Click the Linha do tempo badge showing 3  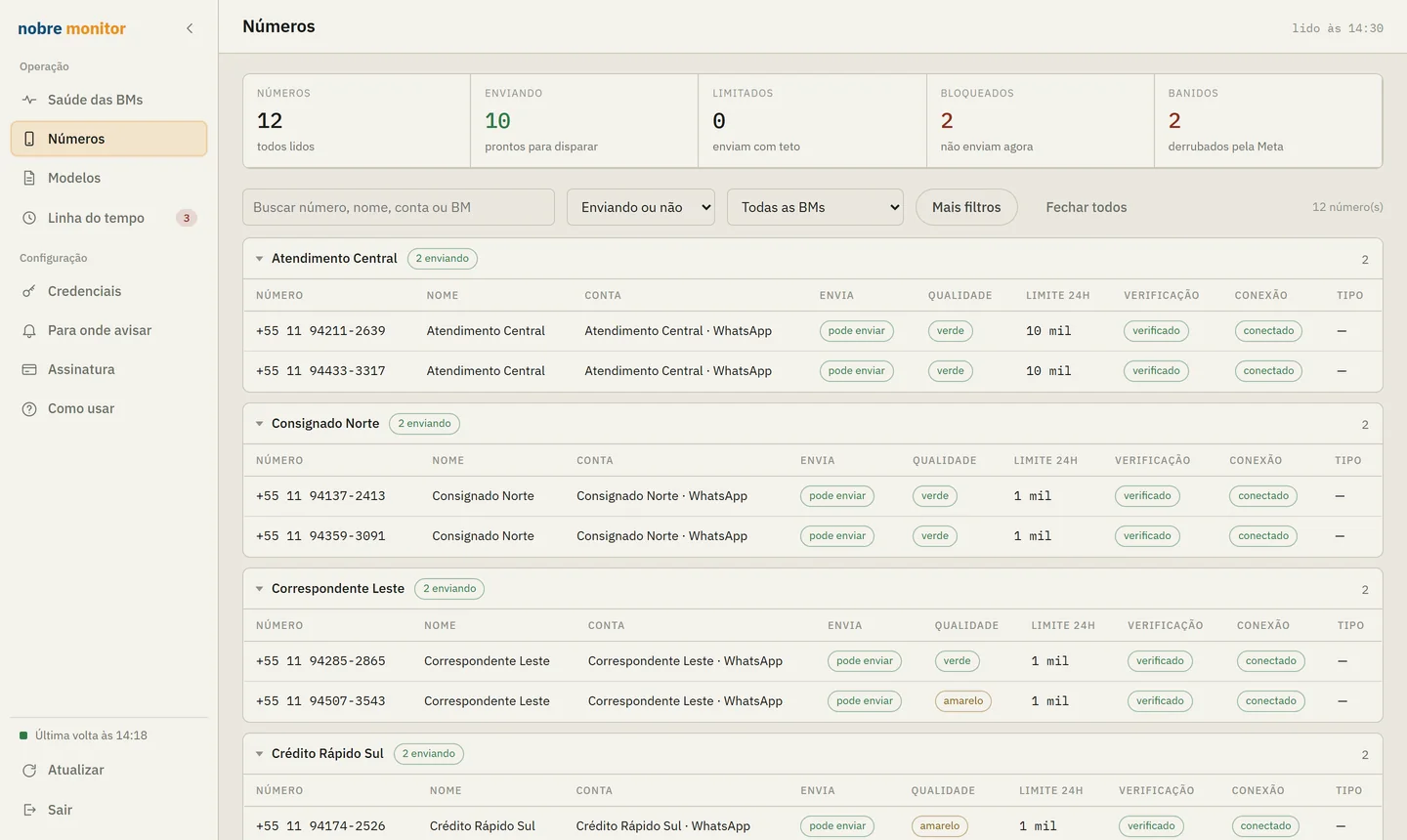point(187,218)
